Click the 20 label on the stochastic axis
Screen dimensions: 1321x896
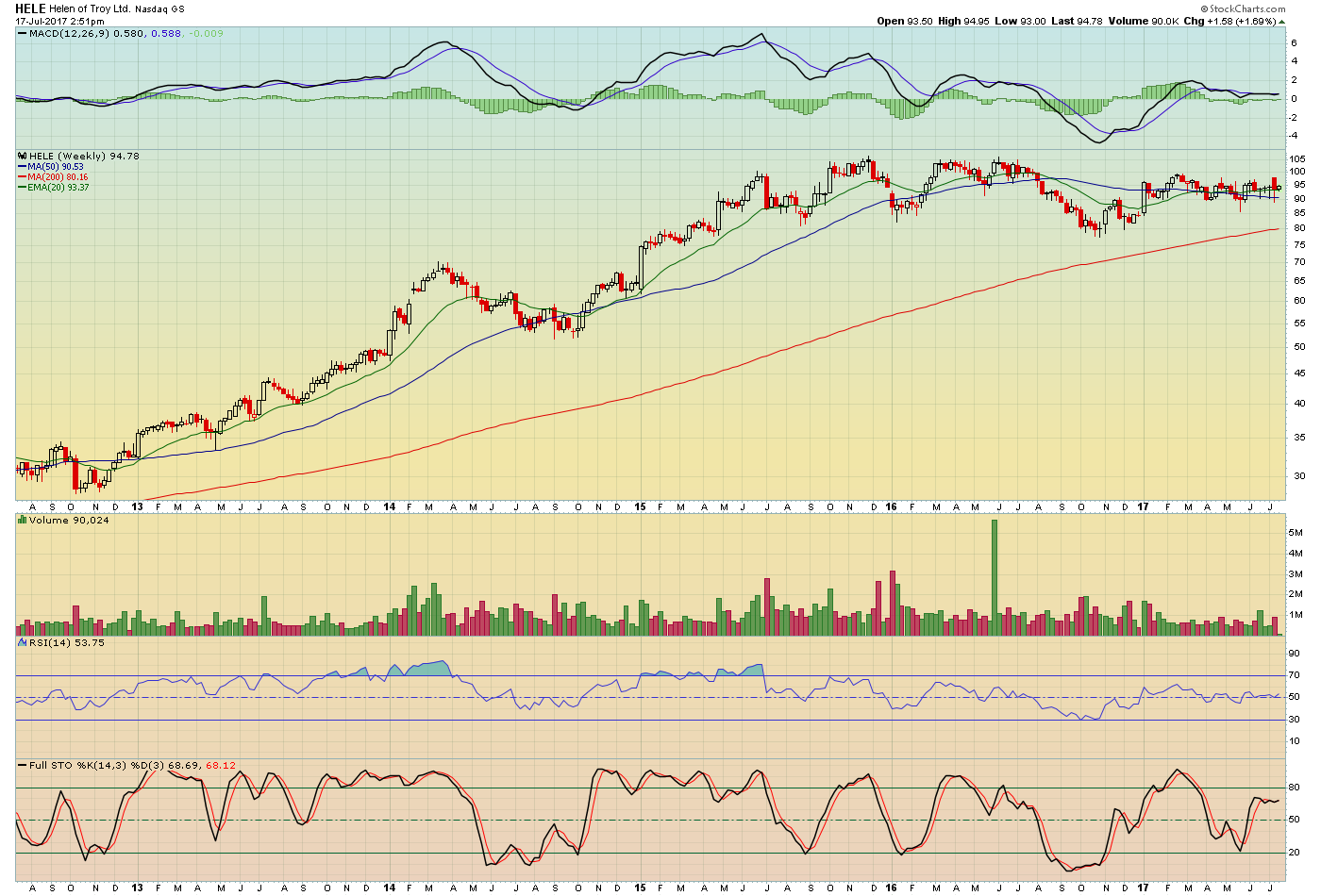1296,853
